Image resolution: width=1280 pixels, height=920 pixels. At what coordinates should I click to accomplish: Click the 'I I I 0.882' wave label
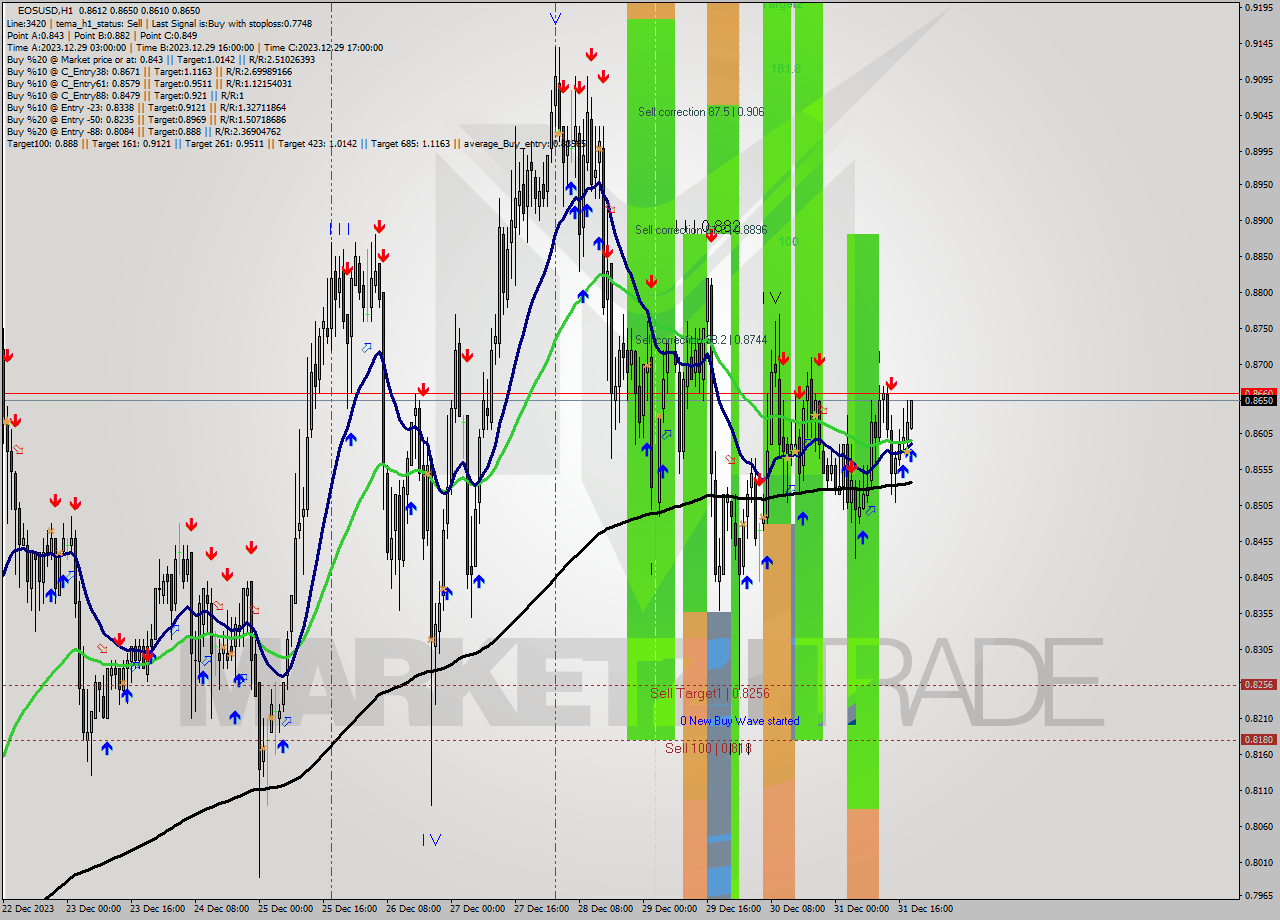708,227
